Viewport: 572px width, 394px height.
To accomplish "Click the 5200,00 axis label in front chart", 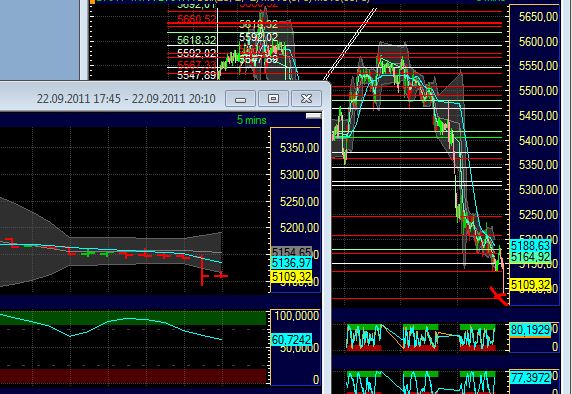I will [299, 228].
